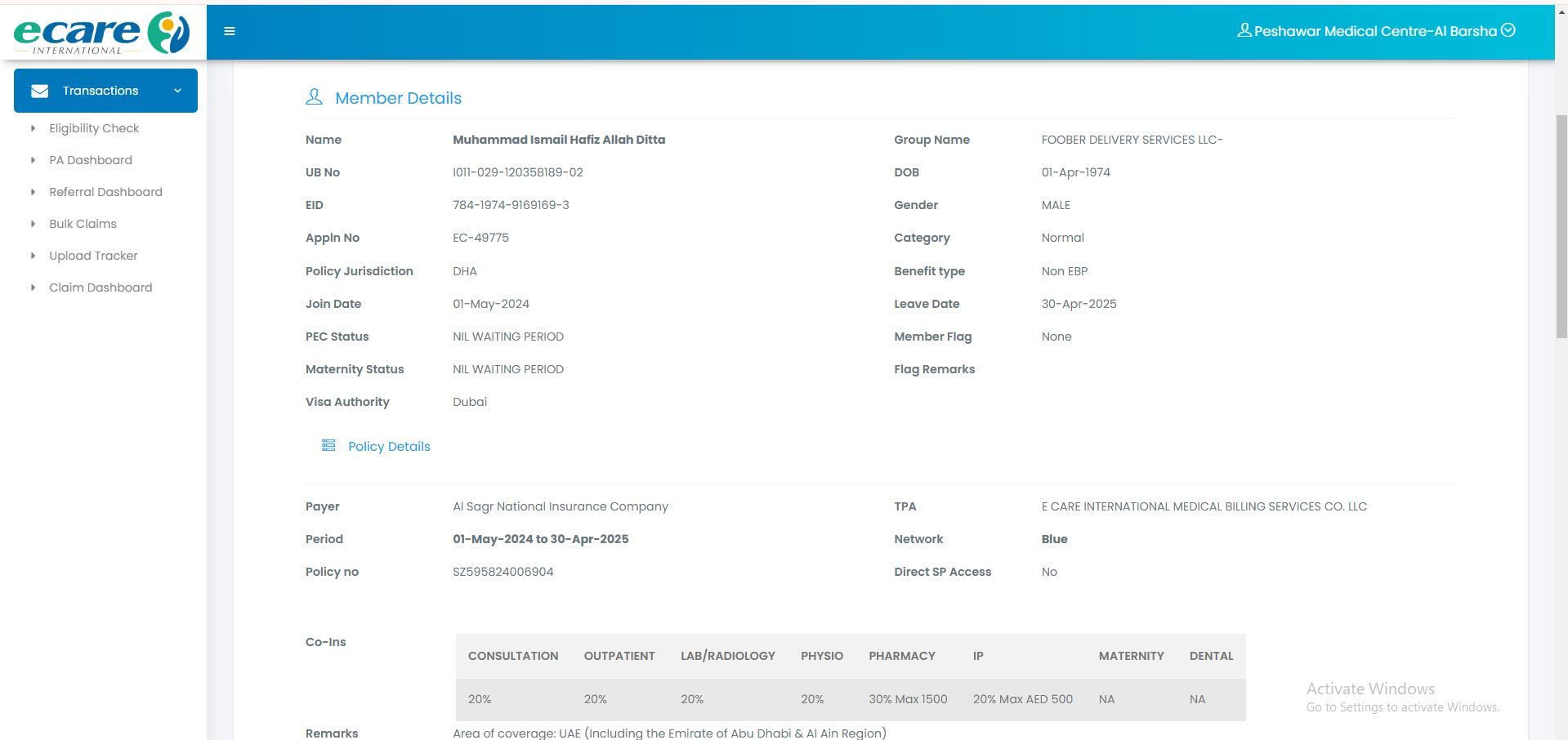This screenshot has width=1568, height=740.
Task: Click the Transactions envelope icon
Action: (x=39, y=91)
